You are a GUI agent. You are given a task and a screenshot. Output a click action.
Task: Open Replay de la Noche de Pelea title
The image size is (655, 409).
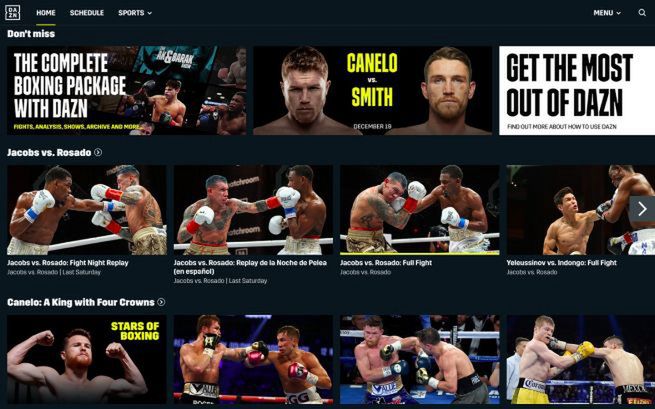[x=250, y=267]
